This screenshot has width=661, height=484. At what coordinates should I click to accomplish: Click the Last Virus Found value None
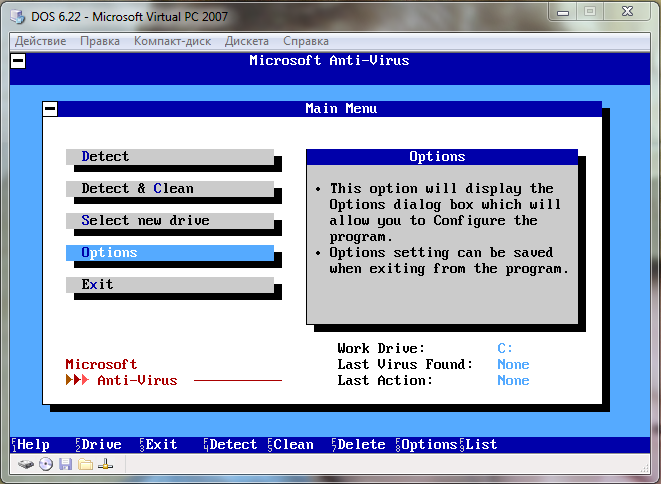(513, 364)
